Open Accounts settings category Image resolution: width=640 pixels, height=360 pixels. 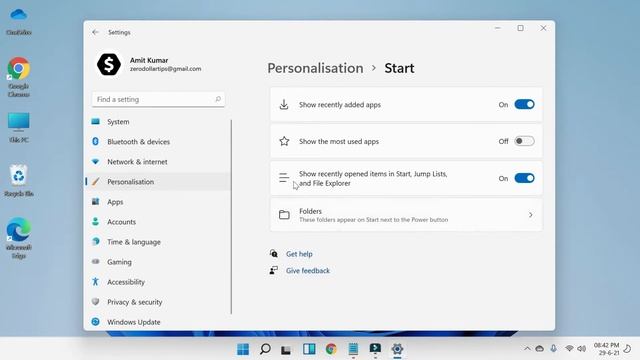pyautogui.click(x=121, y=222)
